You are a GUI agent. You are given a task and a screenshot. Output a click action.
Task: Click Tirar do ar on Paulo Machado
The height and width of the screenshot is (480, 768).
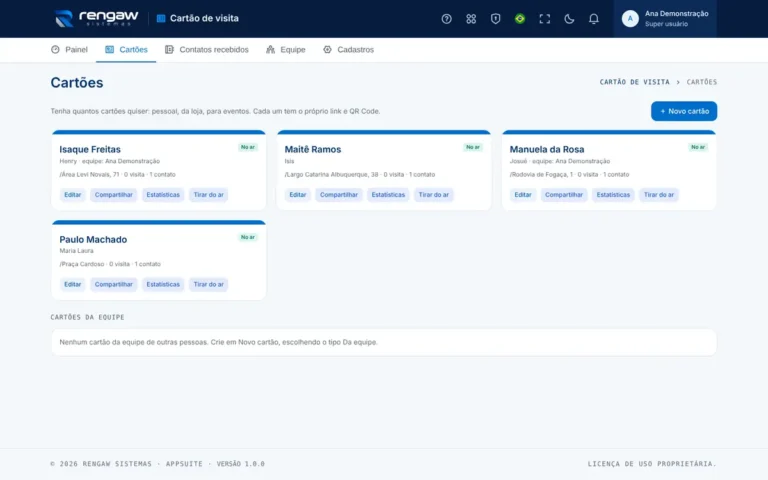click(x=208, y=284)
